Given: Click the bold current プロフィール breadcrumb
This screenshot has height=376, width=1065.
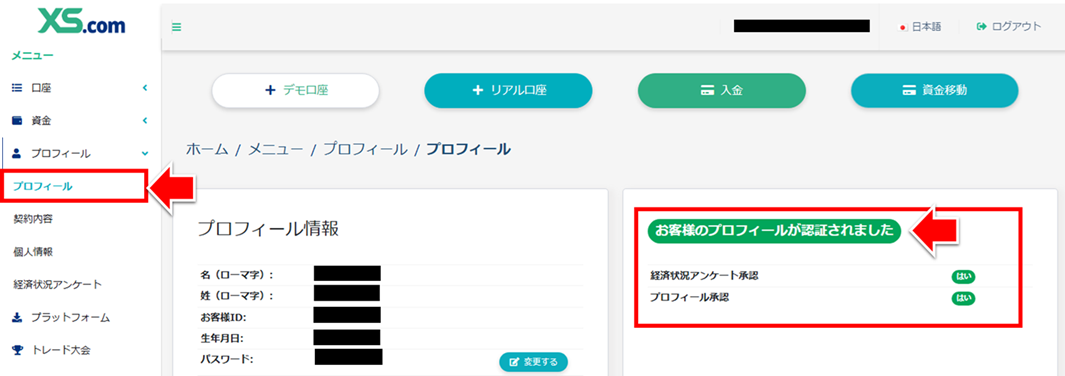Looking at the screenshot, I should 469,149.
